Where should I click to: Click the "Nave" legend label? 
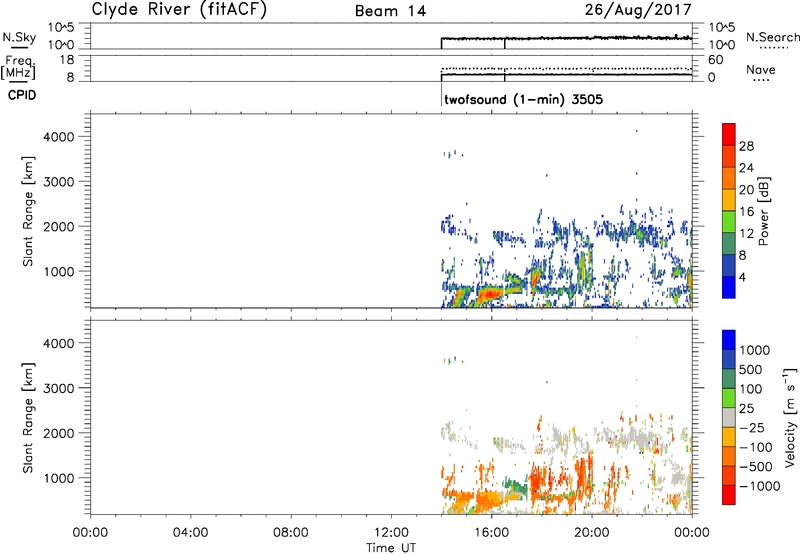click(761, 69)
